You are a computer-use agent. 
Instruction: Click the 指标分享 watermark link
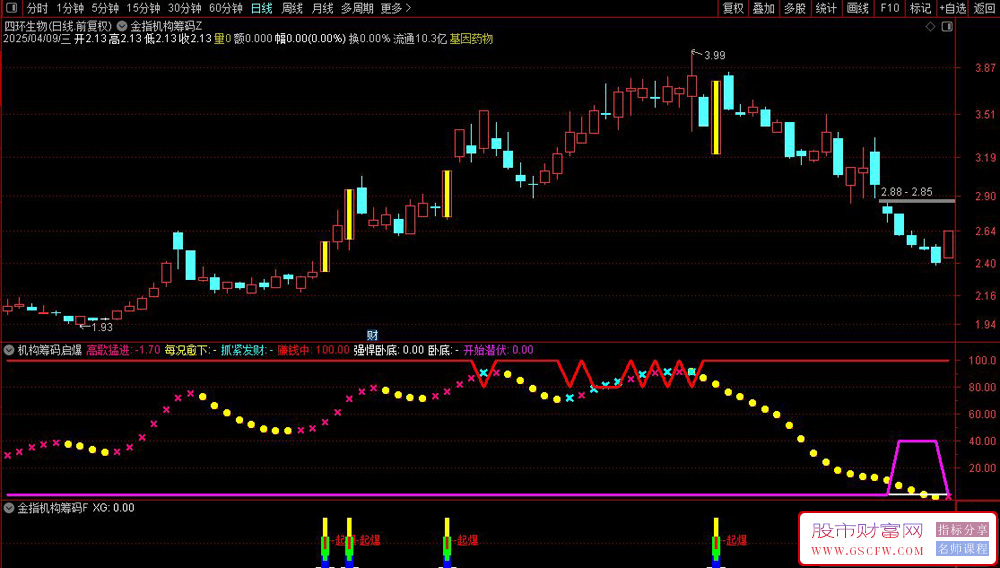[962, 530]
